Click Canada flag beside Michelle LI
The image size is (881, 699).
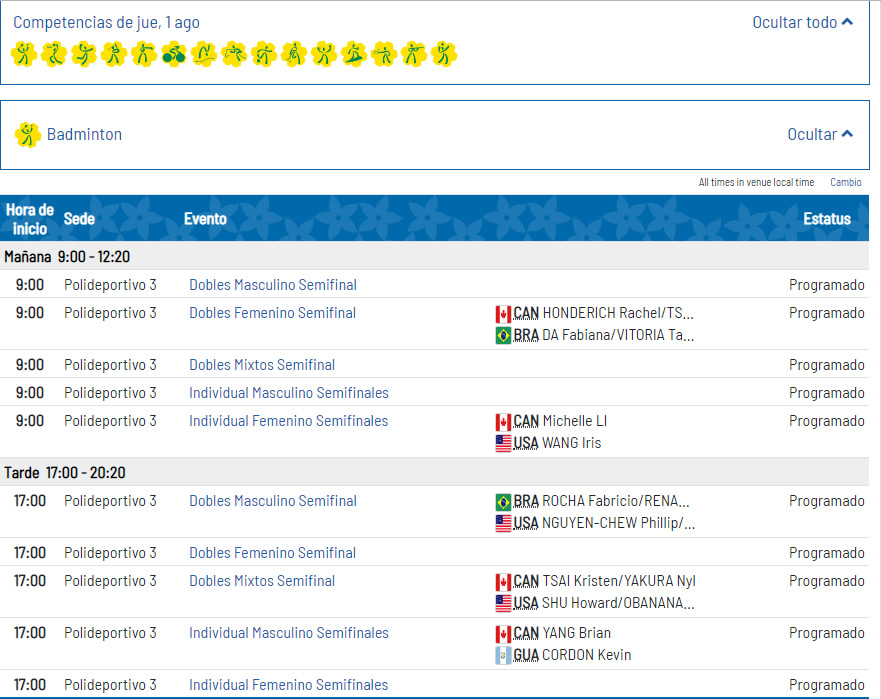point(503,421)
